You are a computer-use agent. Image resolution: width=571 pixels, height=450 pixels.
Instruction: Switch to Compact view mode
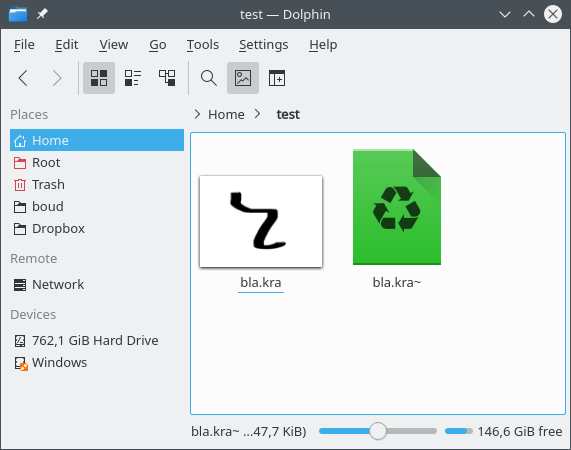click(x=133, y=78)
